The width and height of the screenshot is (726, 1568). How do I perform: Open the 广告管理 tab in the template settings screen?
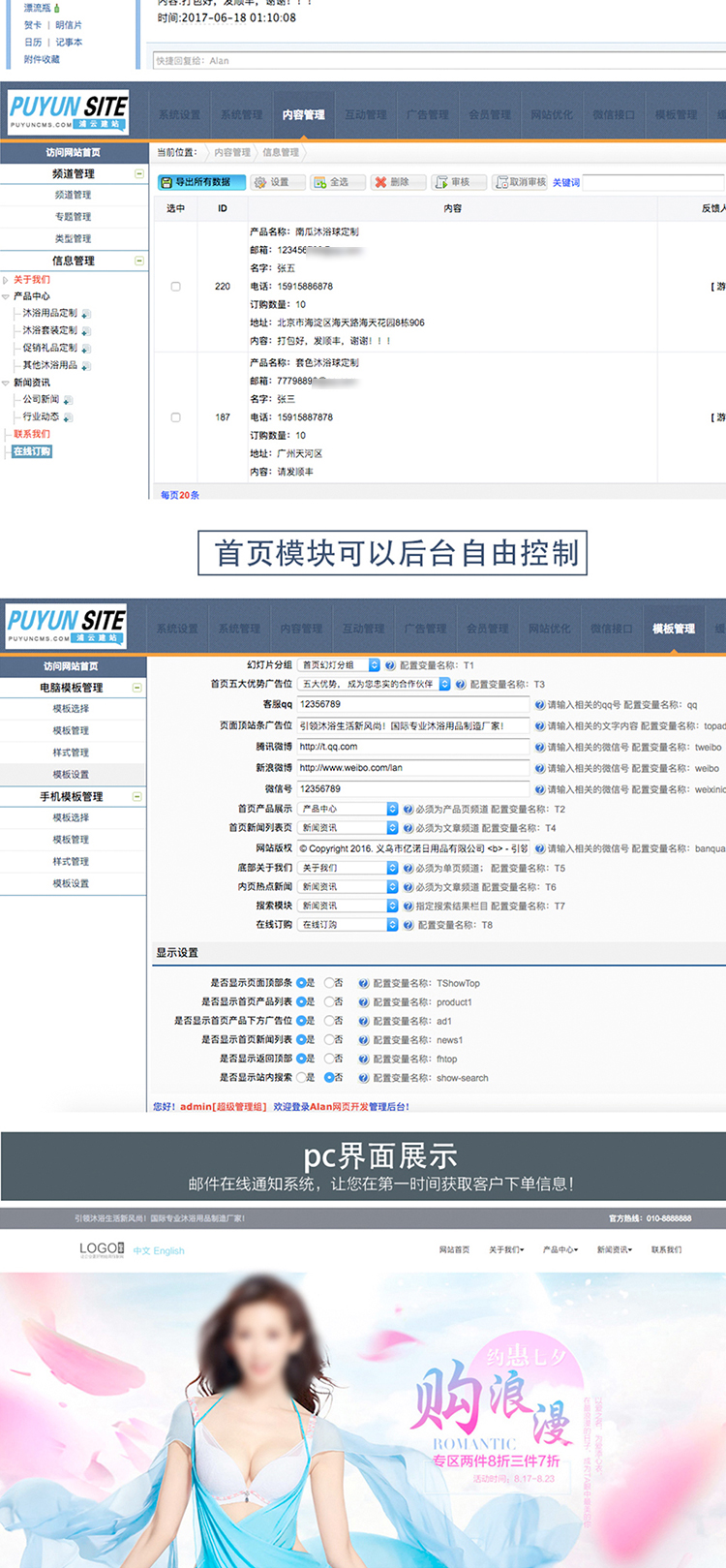pos(425,629)
